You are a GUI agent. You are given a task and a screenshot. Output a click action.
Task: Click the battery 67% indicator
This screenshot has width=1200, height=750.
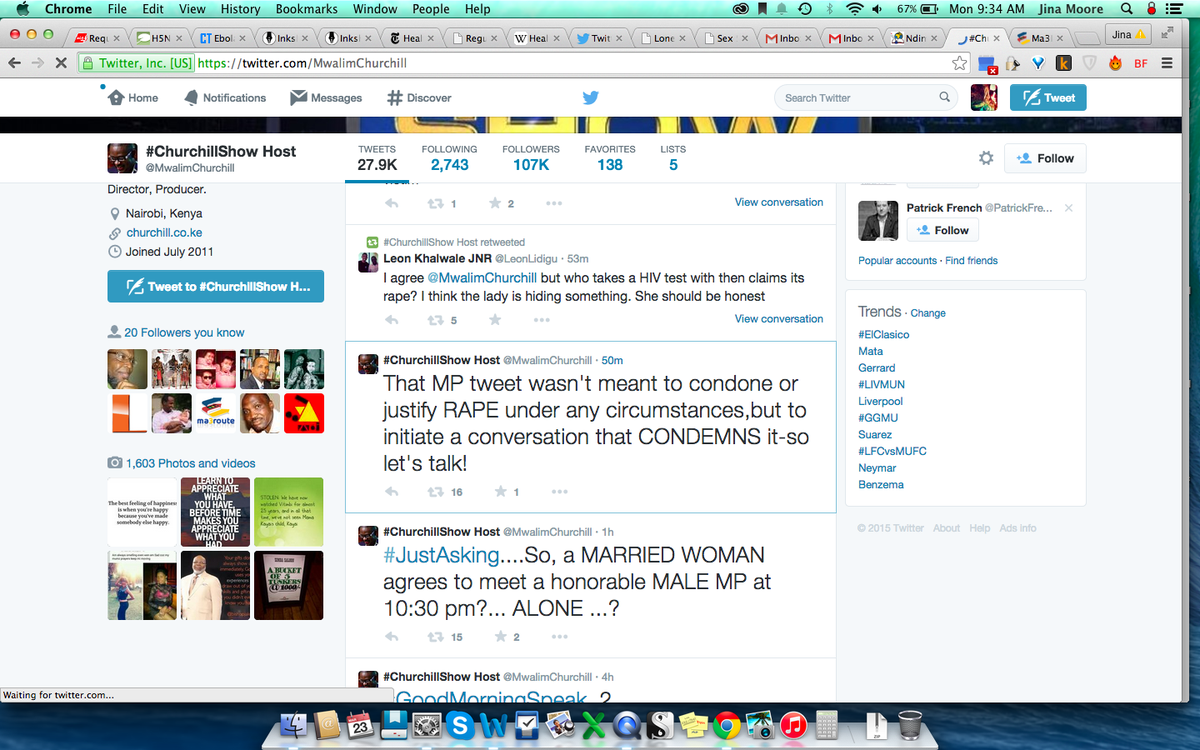pos(916,9)
